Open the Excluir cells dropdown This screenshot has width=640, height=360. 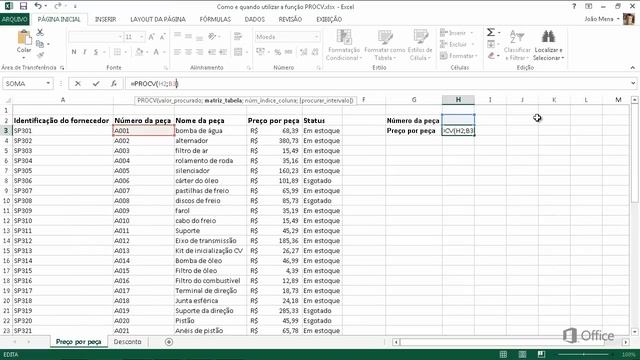pyautogui.click(x=457, y=44)
